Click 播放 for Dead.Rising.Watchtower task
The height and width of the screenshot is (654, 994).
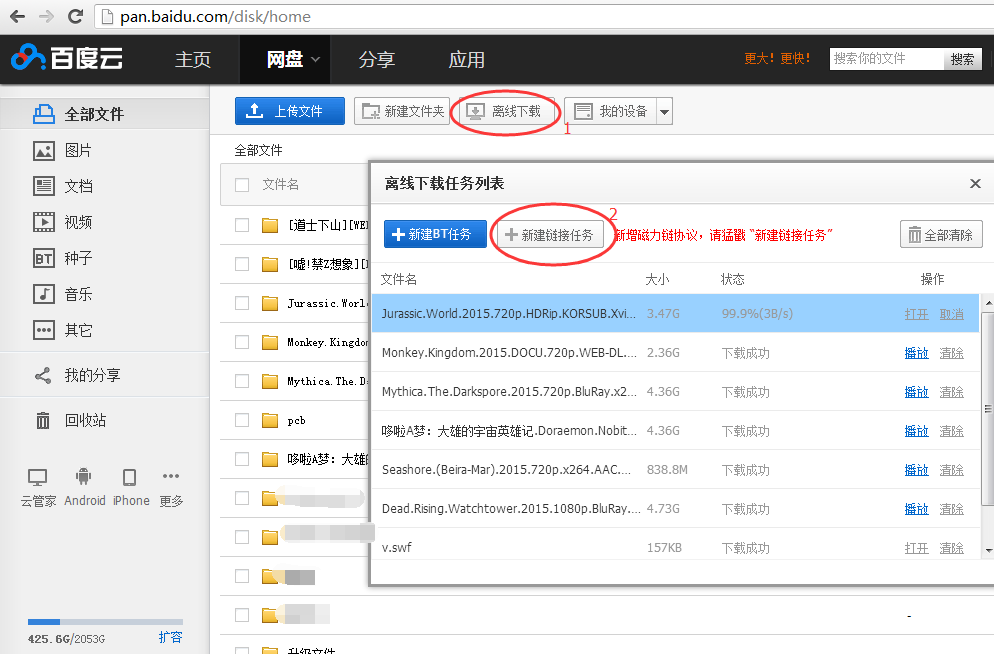click(x=917, y=509)
